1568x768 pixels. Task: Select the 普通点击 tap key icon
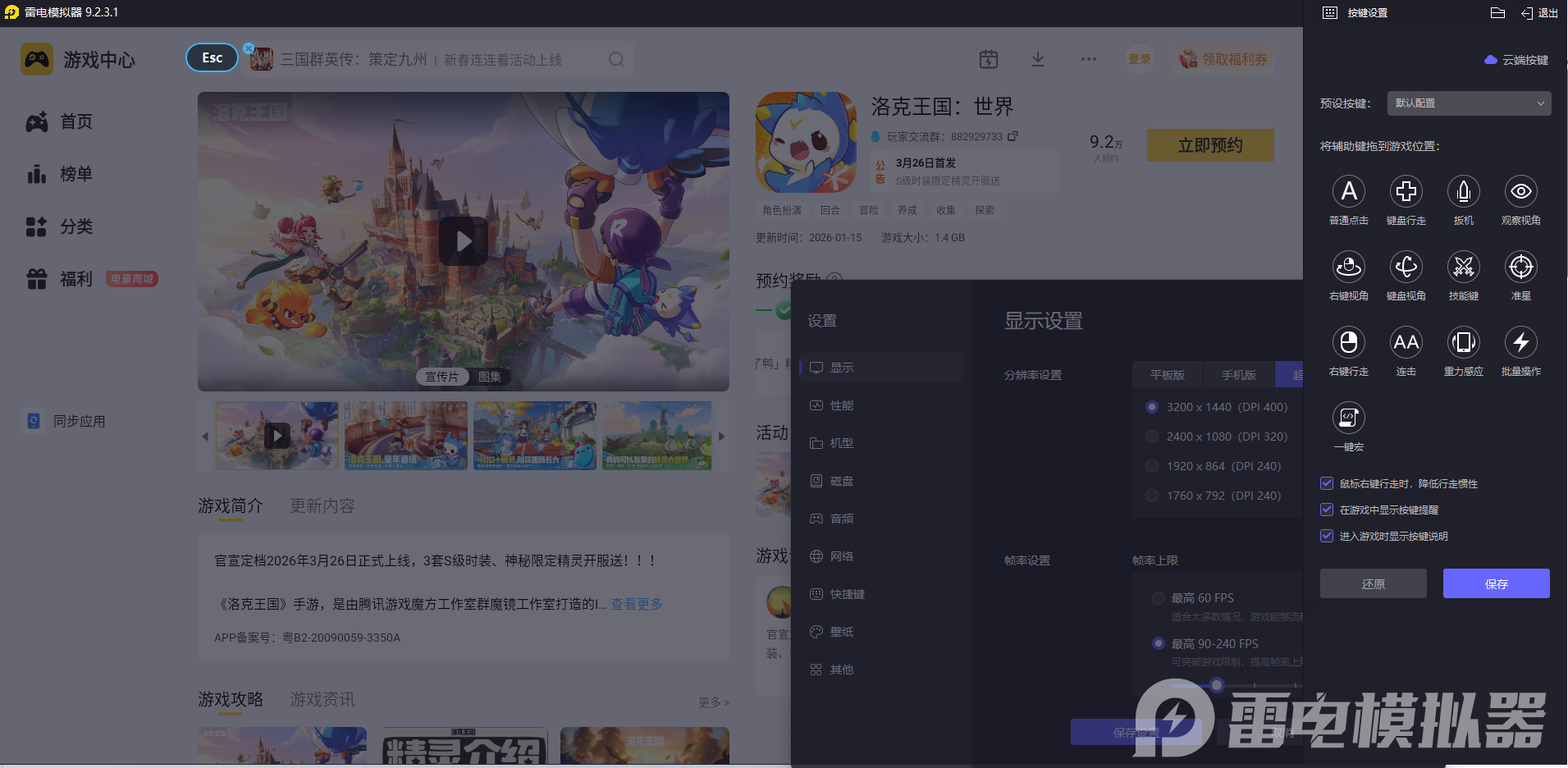pyautogui.click(x=1348, y=191)
